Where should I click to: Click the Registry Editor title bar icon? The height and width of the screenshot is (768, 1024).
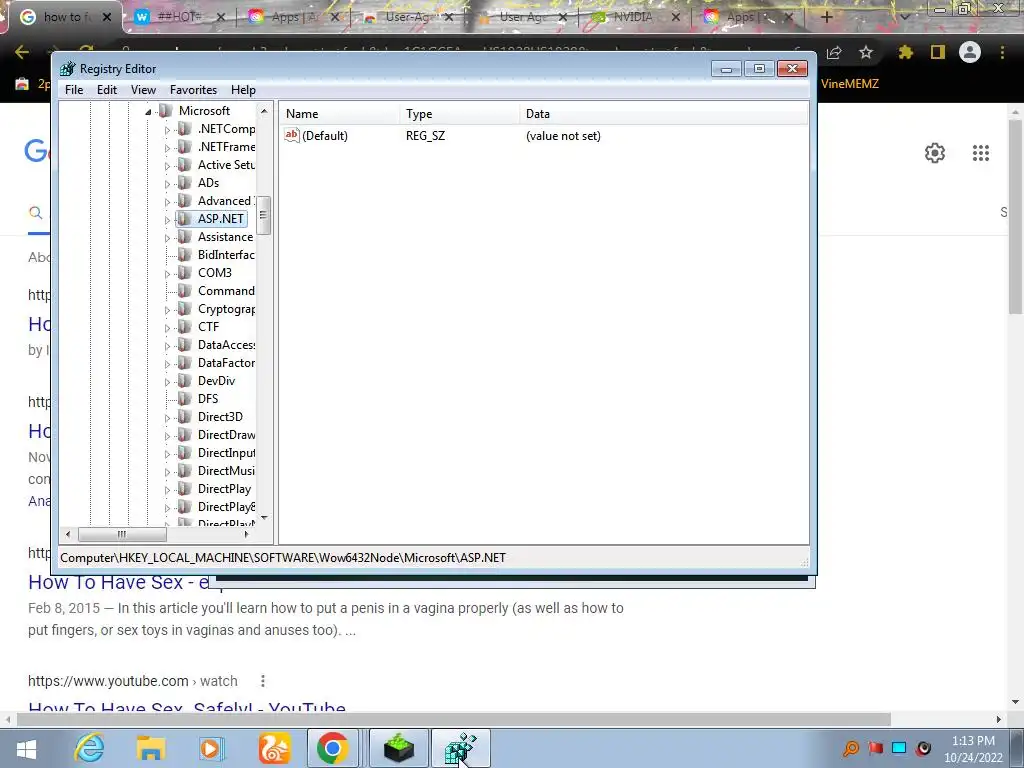pyautogui.click(x=67, y=69)
